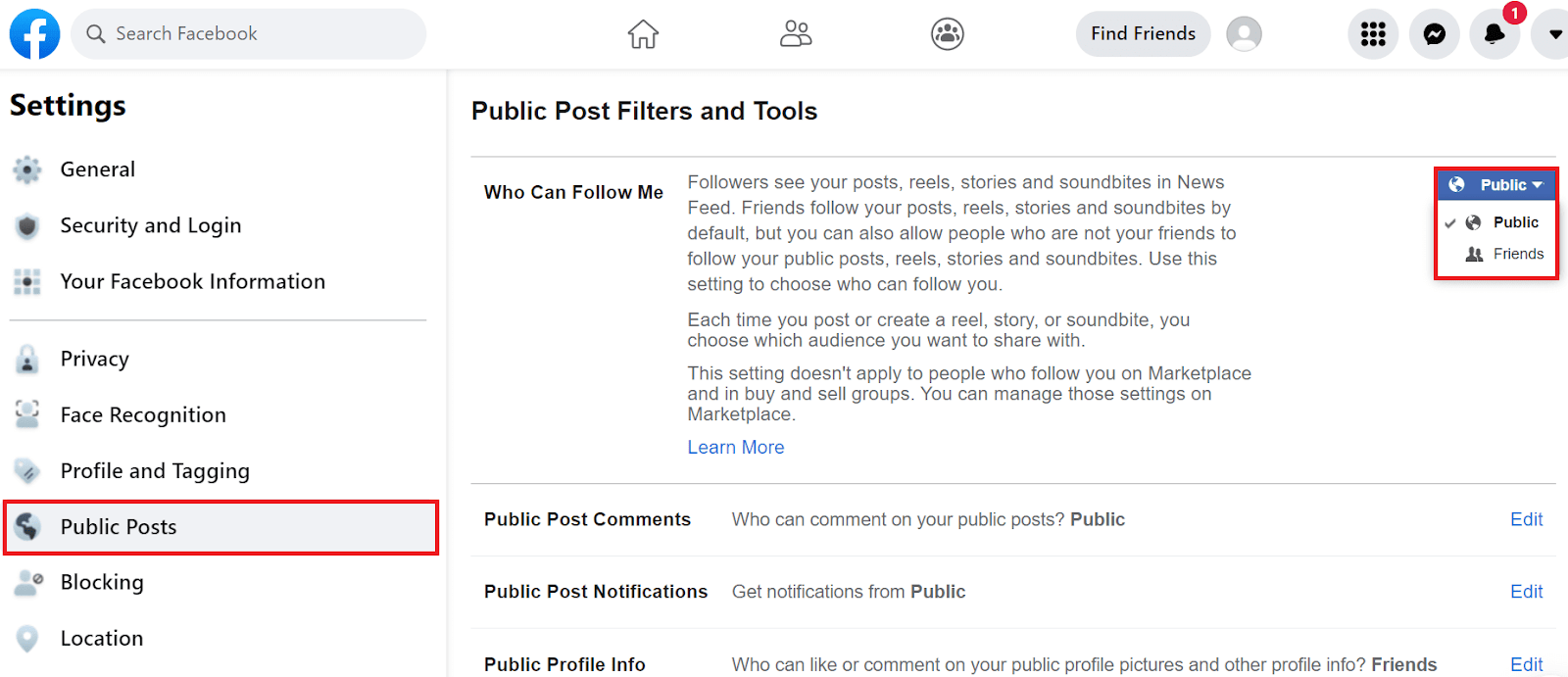Image resolution: width=1568 pixels, height=677 pixels.
Task: Edit the Public Post Comments setting
Action: point(1526,519)
